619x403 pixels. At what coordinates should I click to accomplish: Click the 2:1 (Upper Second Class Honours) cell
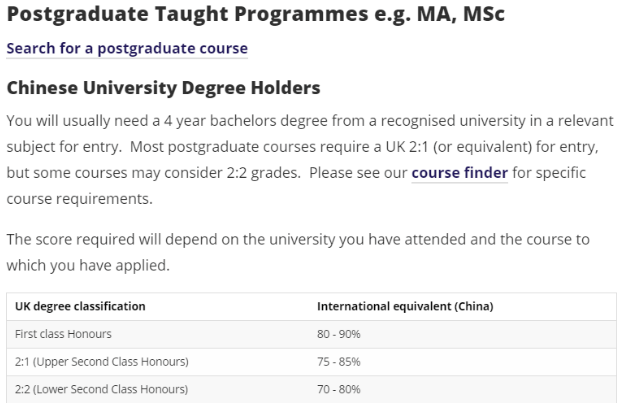(x=102, y=362)
